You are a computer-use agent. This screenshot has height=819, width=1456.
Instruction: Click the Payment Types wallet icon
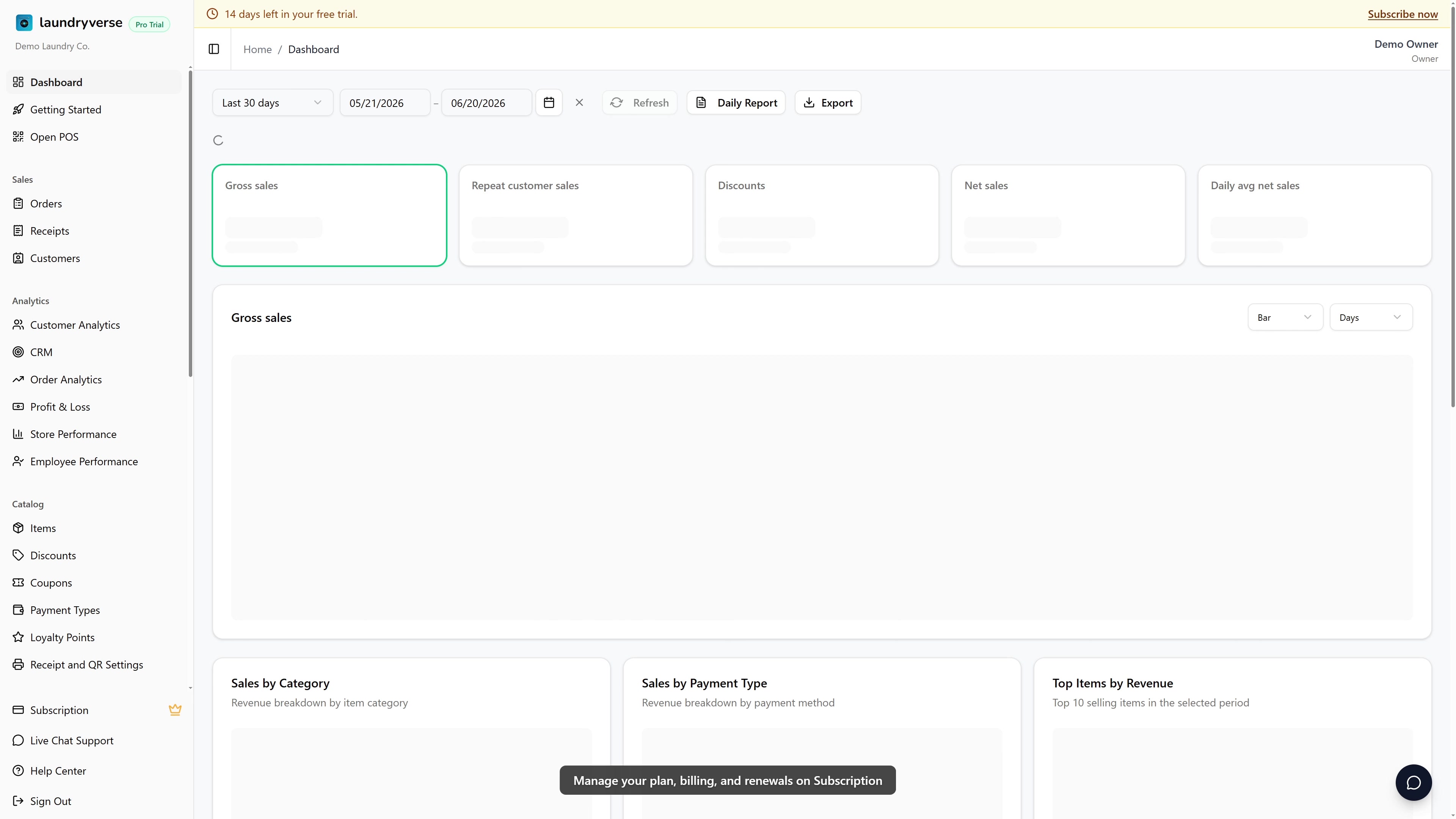[x=18, y=610]
